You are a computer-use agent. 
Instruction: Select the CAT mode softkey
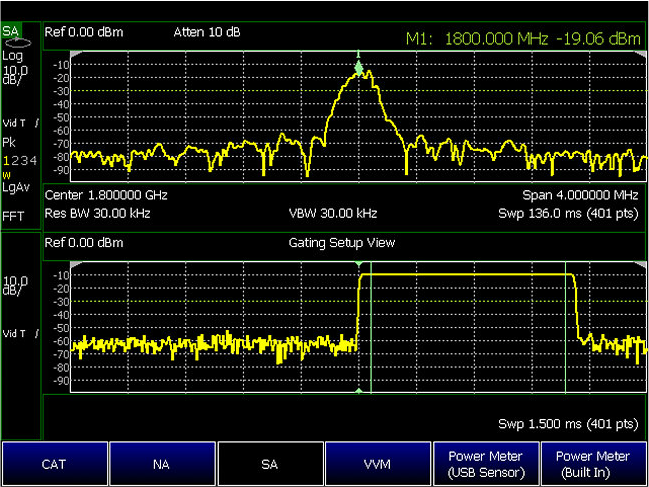point(54,465)
